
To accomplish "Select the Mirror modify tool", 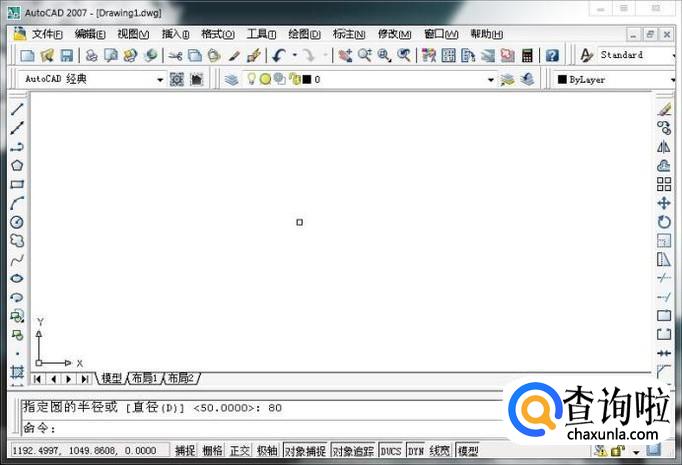I will click(664, 147).
